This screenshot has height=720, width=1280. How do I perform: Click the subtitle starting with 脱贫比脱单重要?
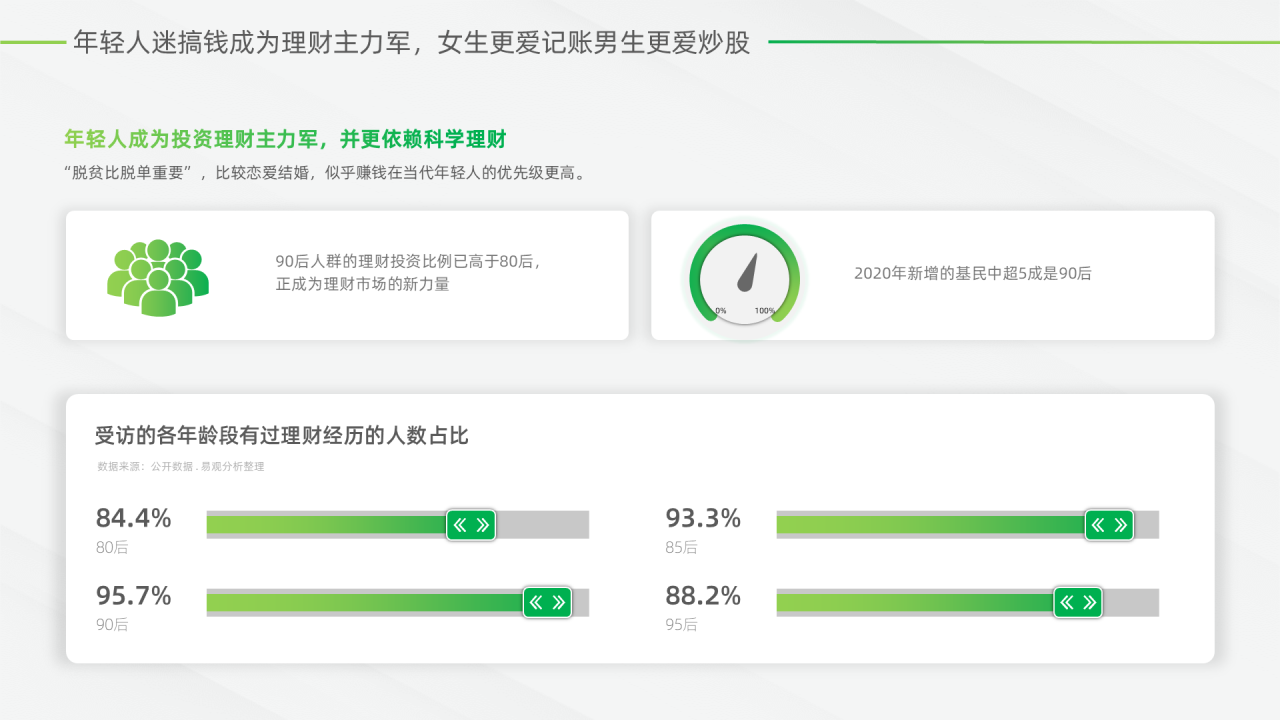pos(326,173)
